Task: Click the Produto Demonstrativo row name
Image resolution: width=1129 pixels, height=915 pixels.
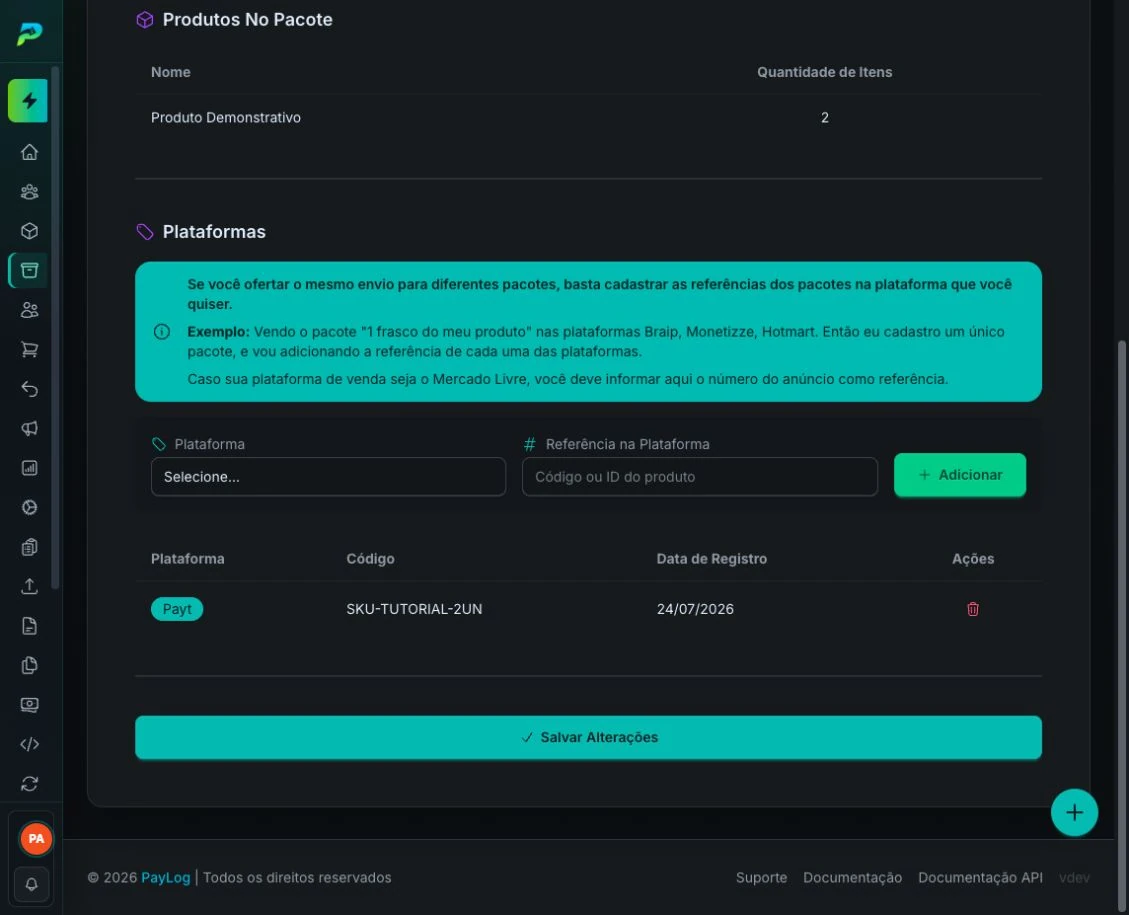Action: pyautogui.click(x=225, y=117)
